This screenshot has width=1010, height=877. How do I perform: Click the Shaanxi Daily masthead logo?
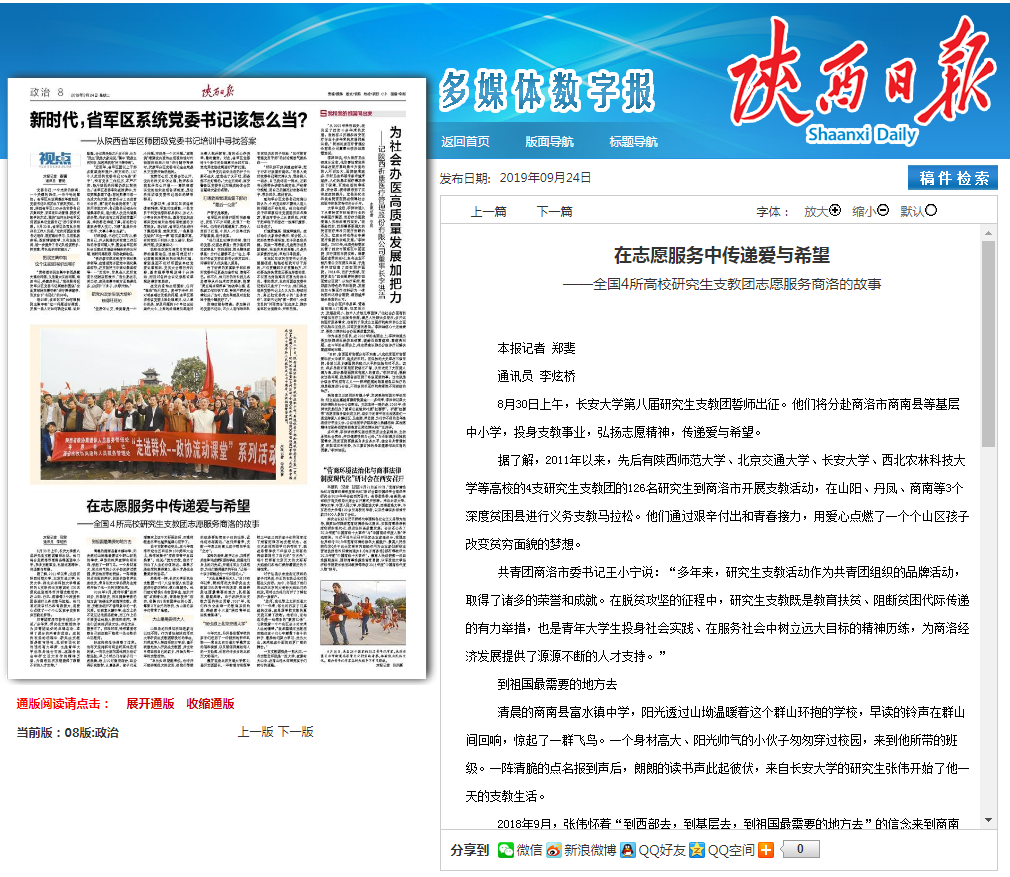pyautogui.click(x=862, y=80)
